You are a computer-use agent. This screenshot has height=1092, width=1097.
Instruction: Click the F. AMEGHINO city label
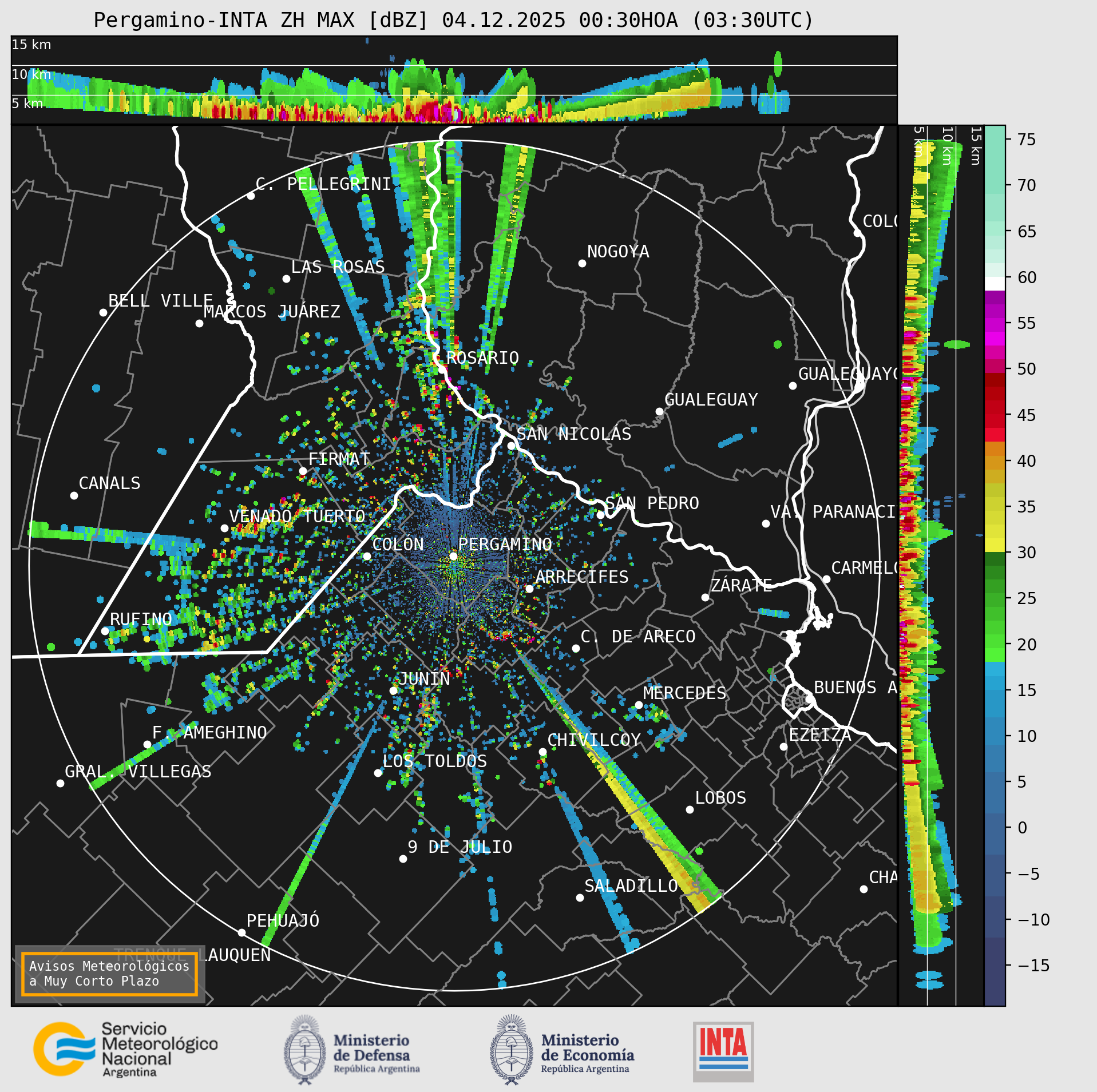click(209, 733)
